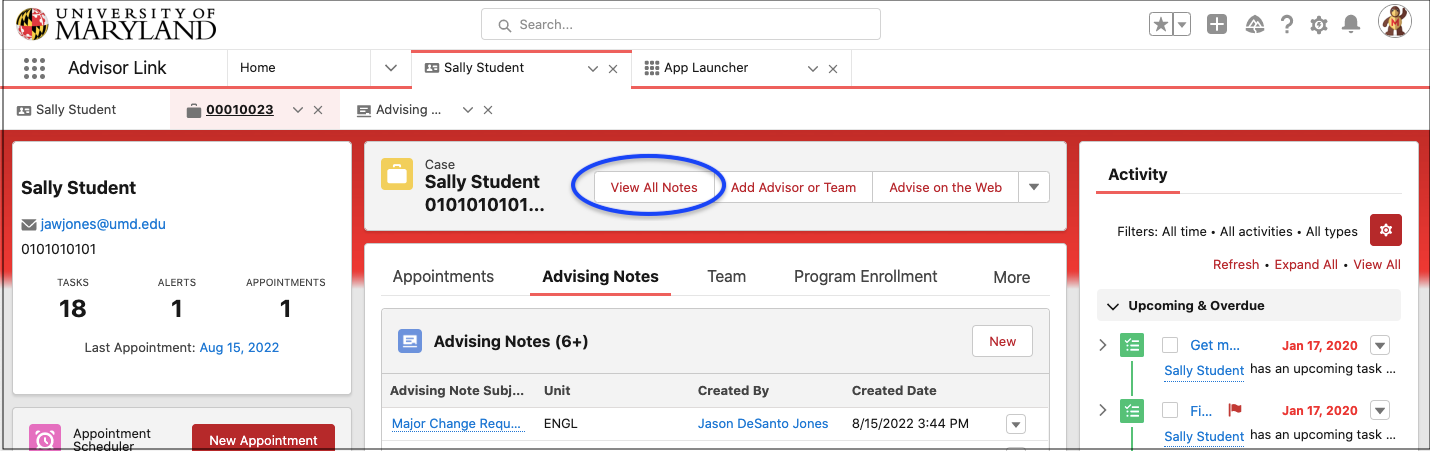Open Activity filter settings gear button
The height and width of the screenshot is (451, 1430).
click(1385, 230)
